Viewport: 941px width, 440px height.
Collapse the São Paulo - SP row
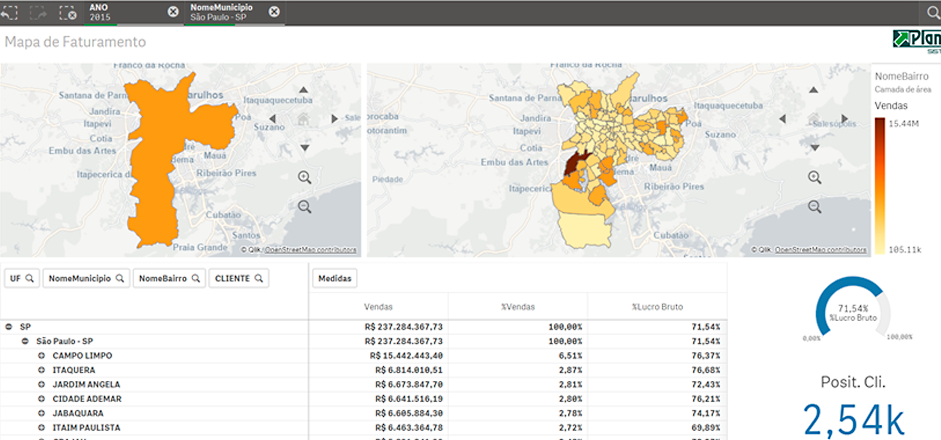[26, 341]
